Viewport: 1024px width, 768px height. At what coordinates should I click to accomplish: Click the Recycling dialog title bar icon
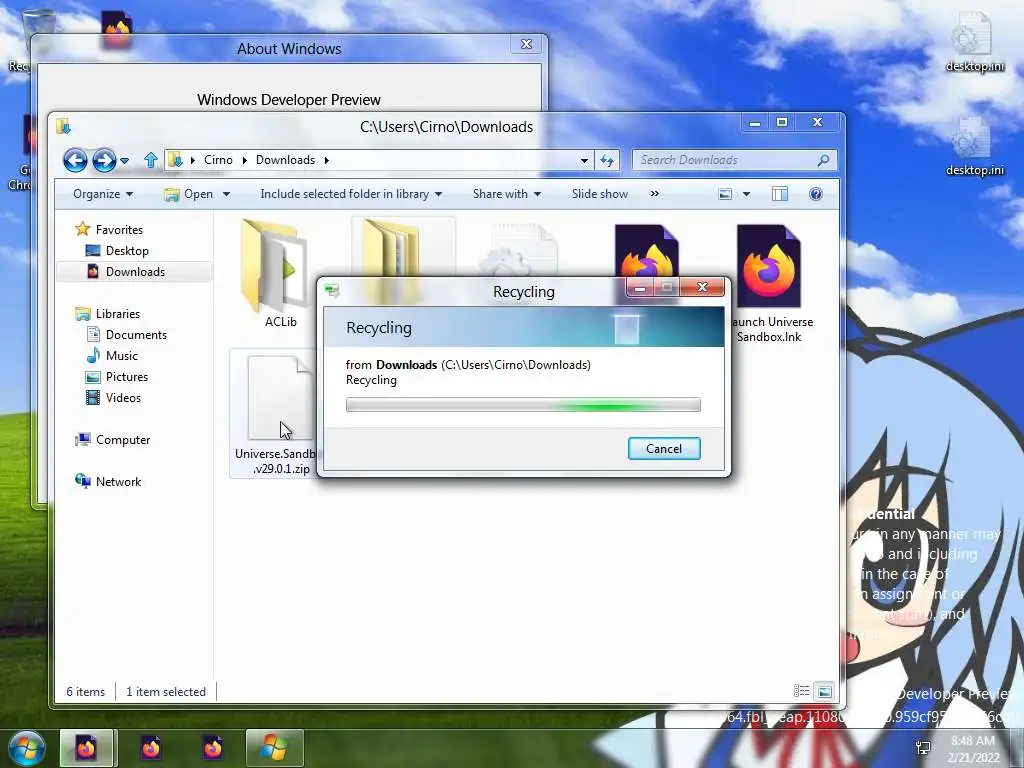333,291
